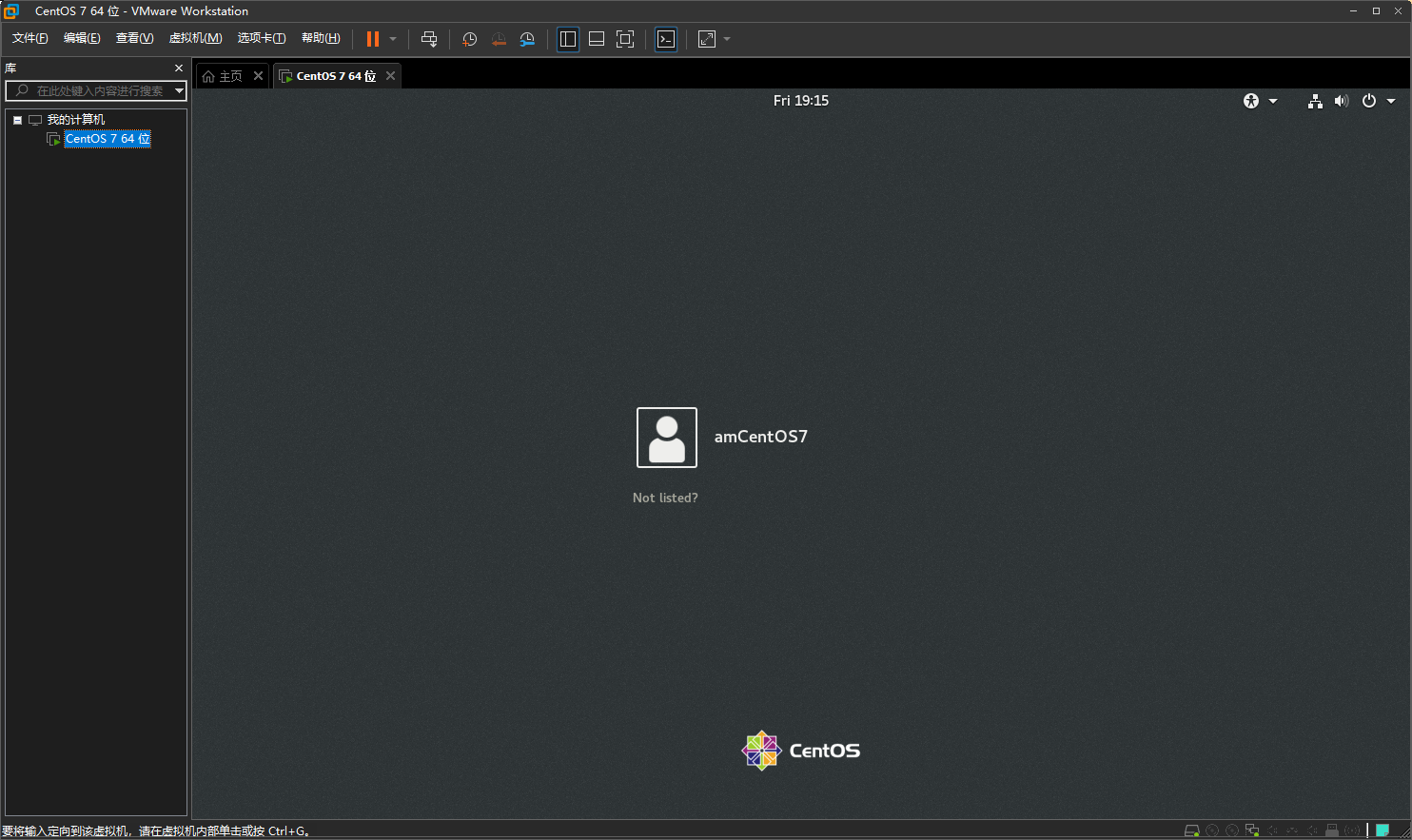This screenshot has height=840, width=1412.
Task: Open the snapshot manager
Action: pos(527,39)
